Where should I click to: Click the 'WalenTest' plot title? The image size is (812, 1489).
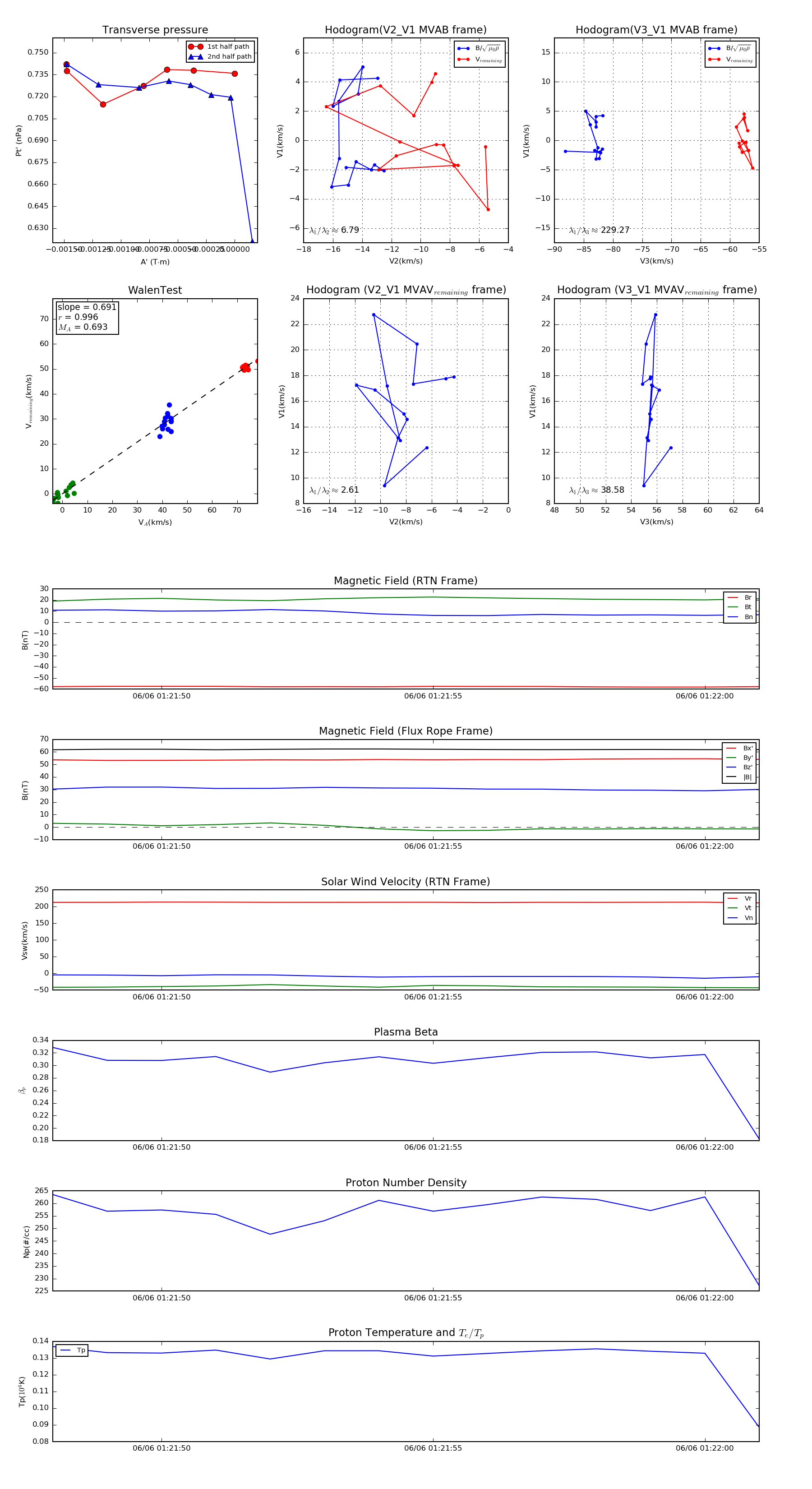coord(155,290)
